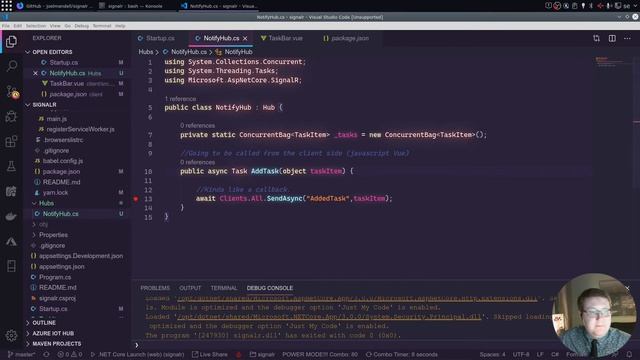640x360 pixels.
Task: Click the master branch in status bar
Action: [21, 354]
